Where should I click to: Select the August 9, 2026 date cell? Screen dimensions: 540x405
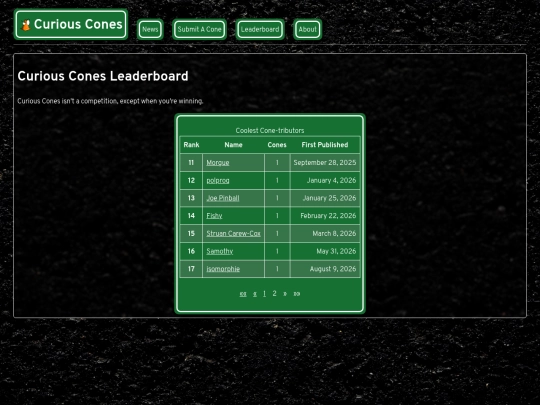click(325, 269)
